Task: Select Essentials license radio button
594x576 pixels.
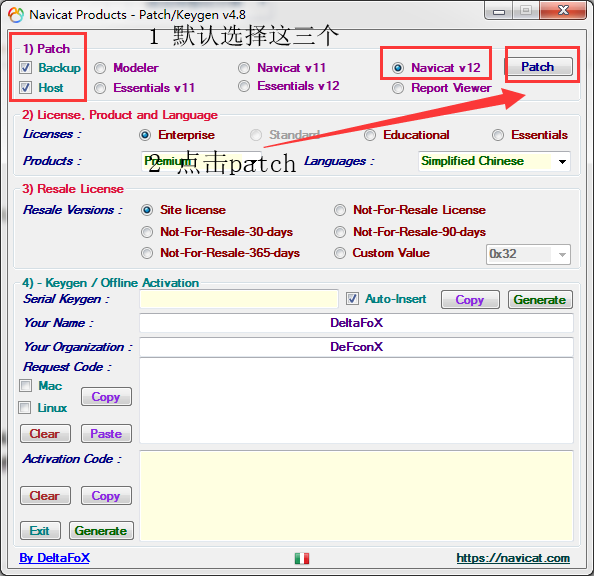Action: [498, 135]
